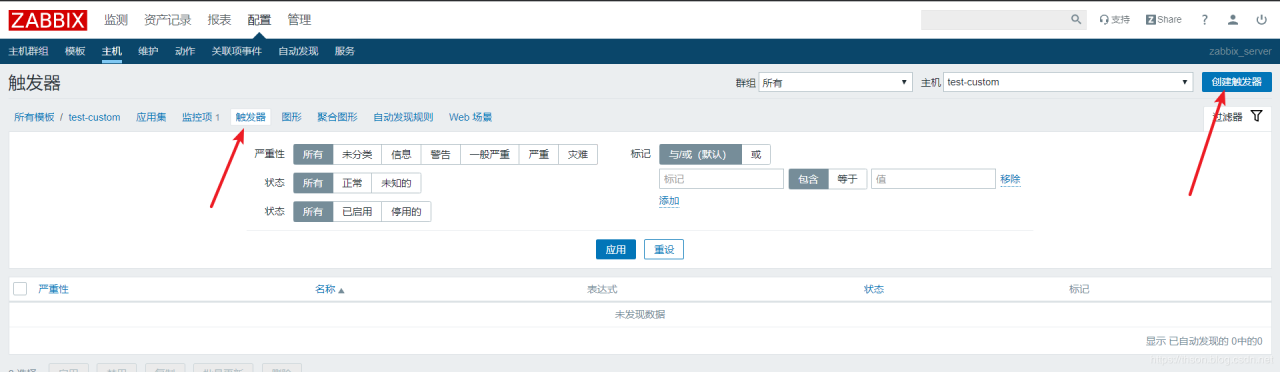
Task: Switch to 图形 tab
Action: coord(292,117)
